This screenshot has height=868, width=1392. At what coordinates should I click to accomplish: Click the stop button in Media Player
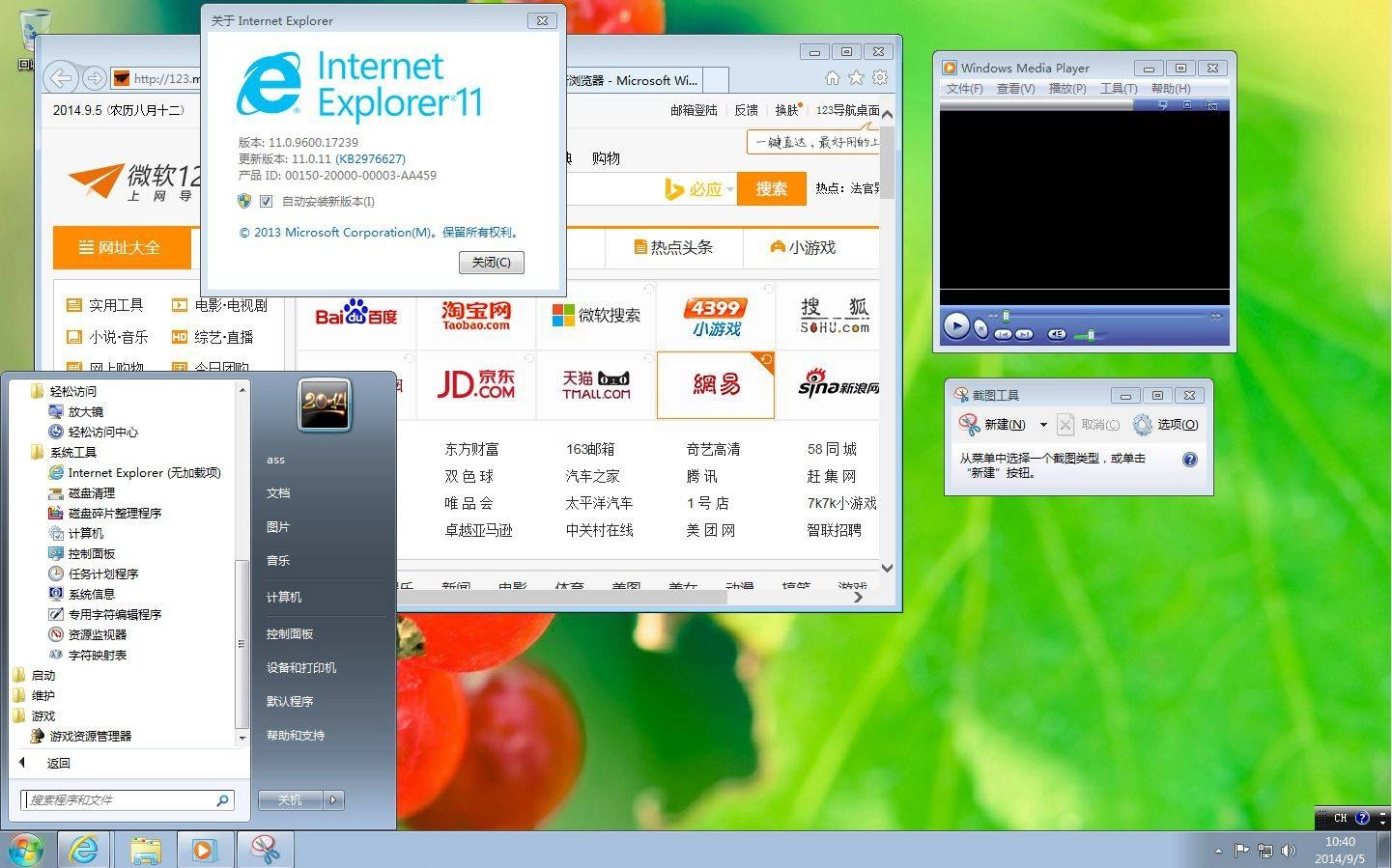(x=980, y=329)
